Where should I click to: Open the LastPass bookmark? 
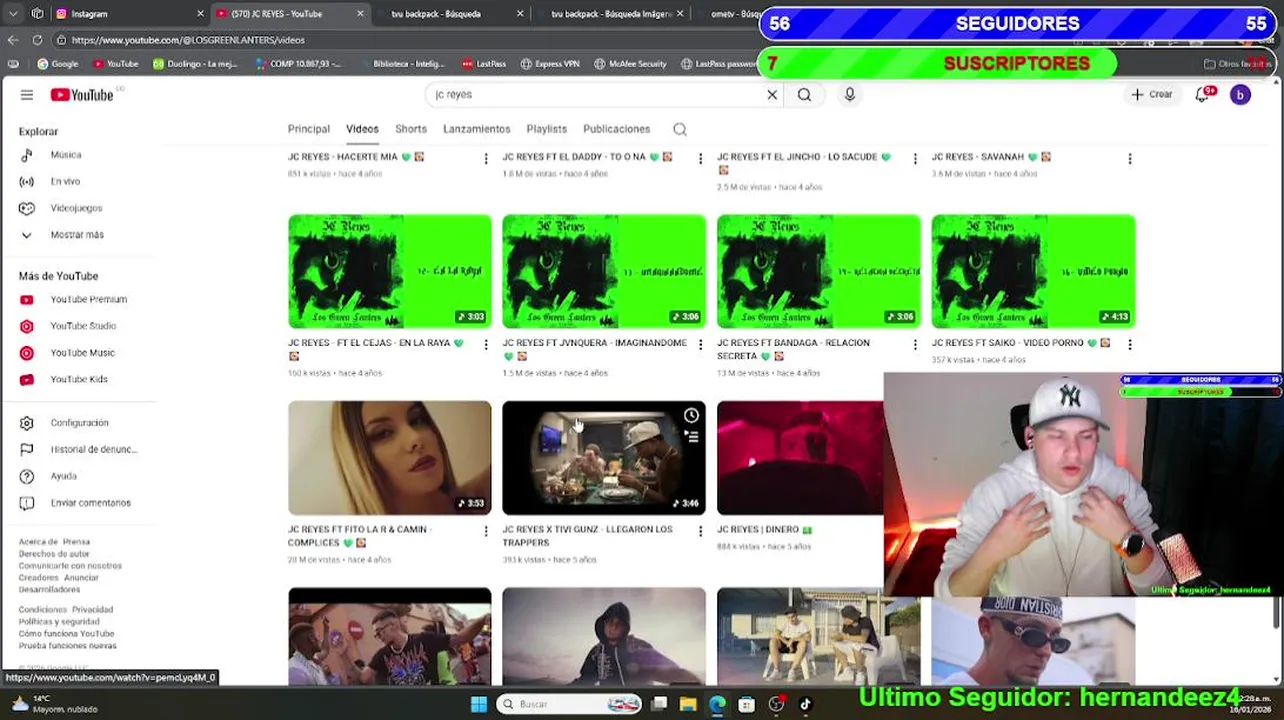coord(484,64)
